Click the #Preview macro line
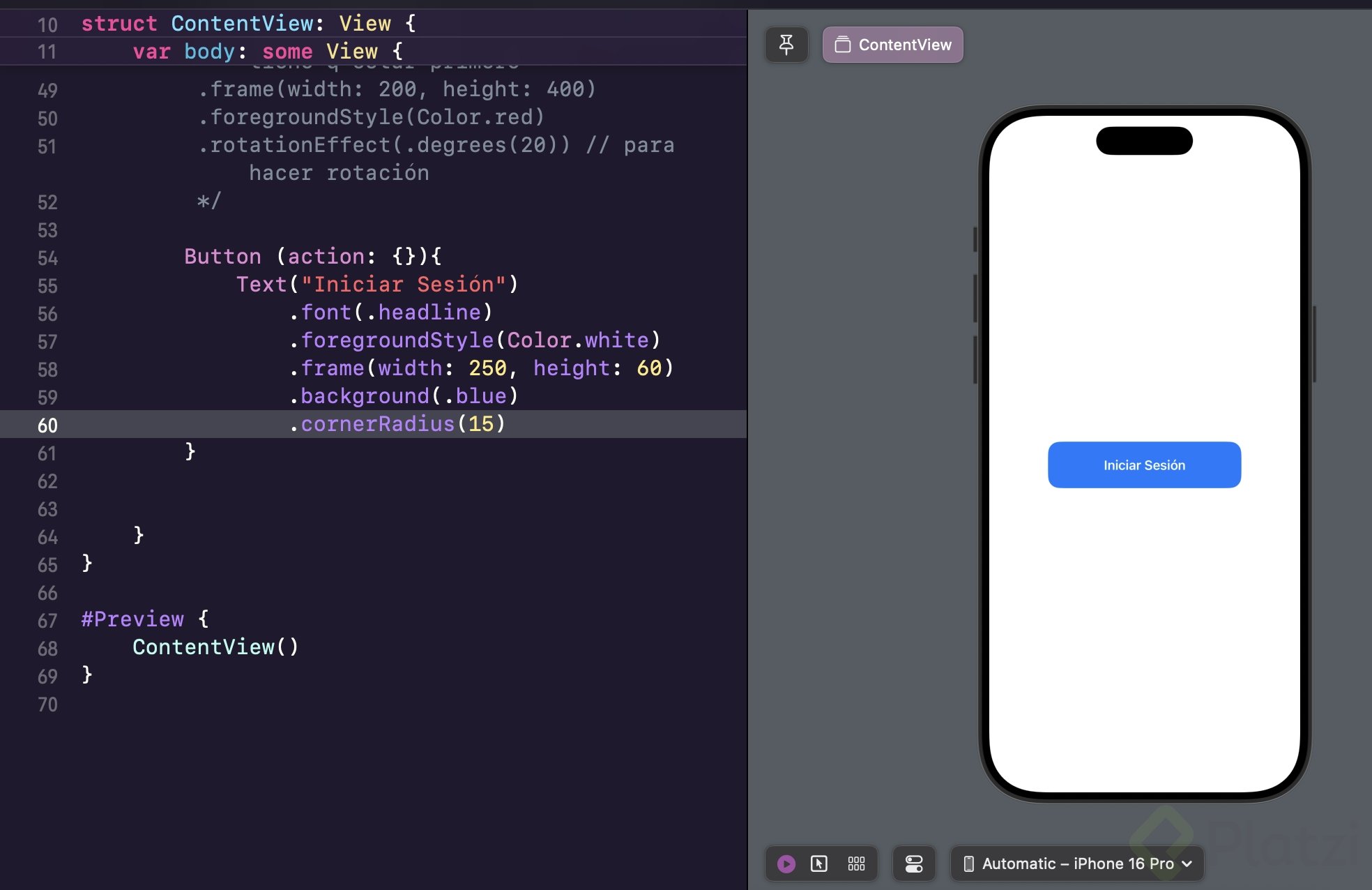 (132, 619)
